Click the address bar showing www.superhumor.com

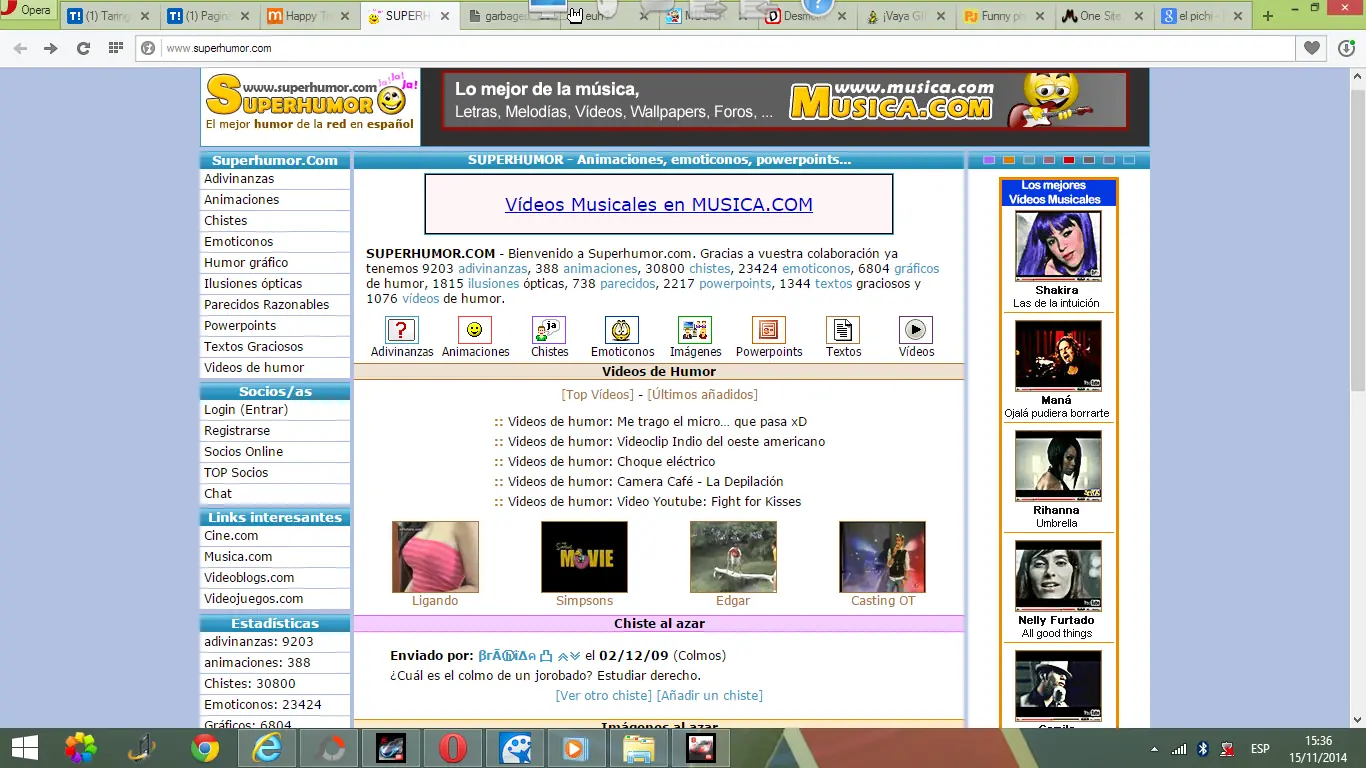click(716, 48)
